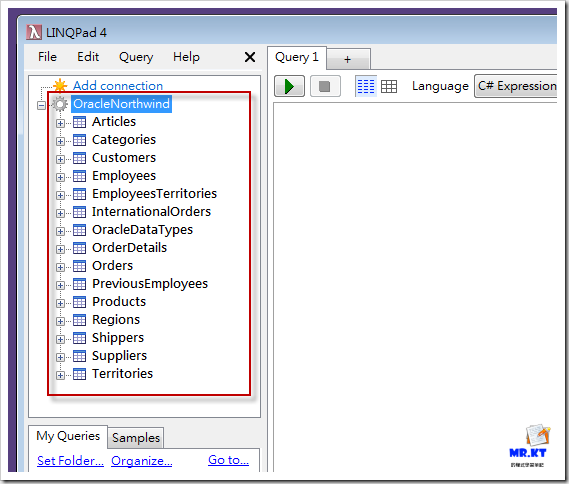Open the Help menu
Image resolution: width=569 pixels, height=484 pixels.
point(186,57)
